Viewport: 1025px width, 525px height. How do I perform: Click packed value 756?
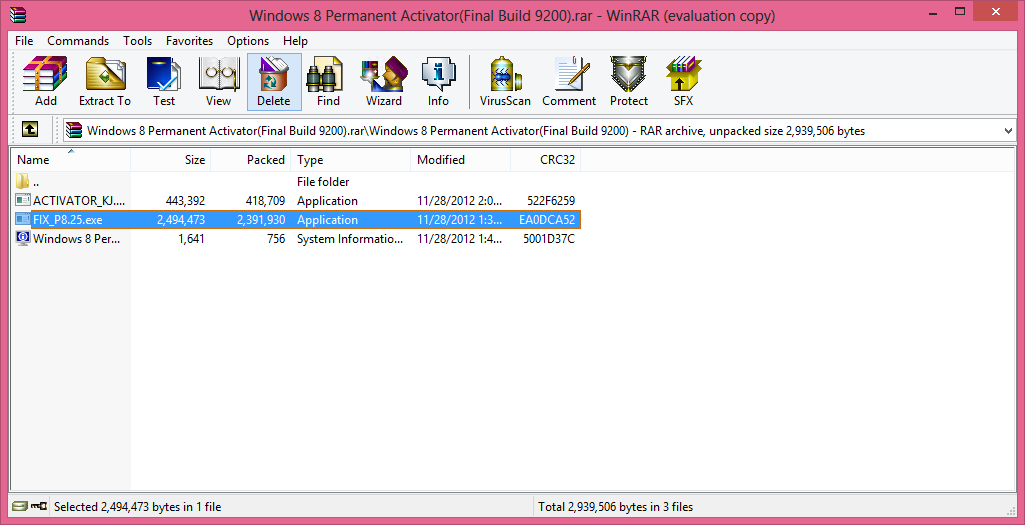coord(276,239)
